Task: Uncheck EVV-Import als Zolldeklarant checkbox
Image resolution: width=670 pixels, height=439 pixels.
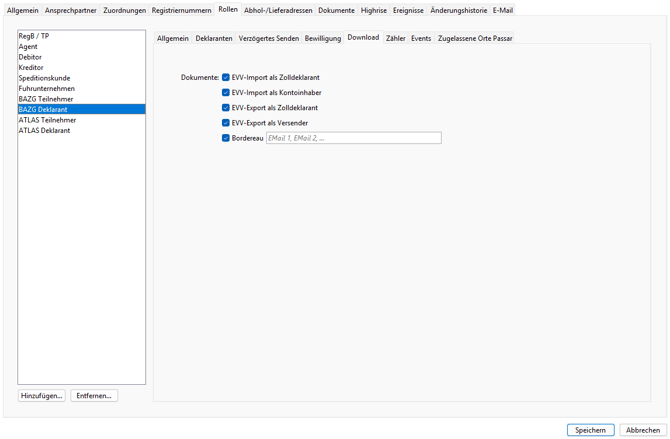Action: (226, 77)
